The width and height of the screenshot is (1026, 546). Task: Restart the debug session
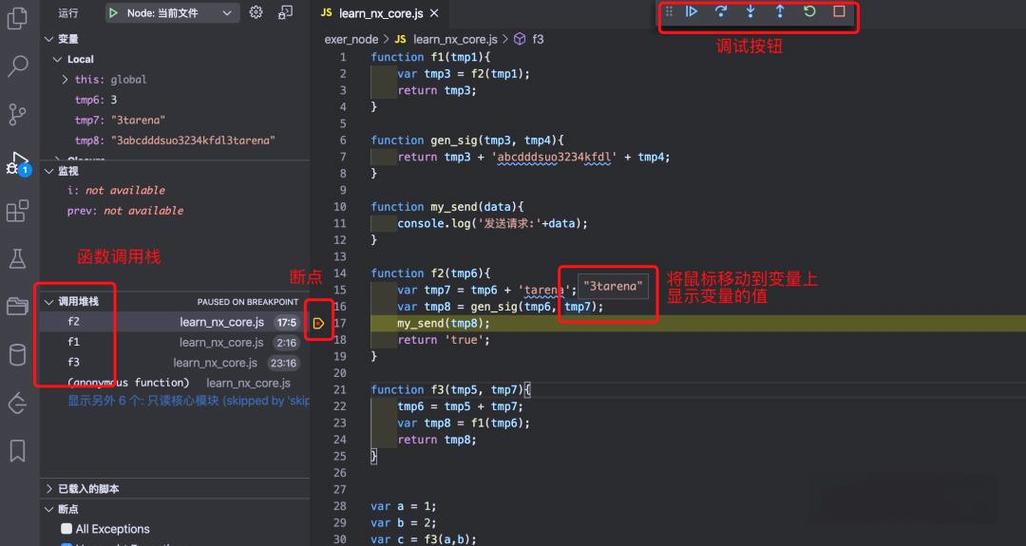pyautogui.click(x=809, y=12)
